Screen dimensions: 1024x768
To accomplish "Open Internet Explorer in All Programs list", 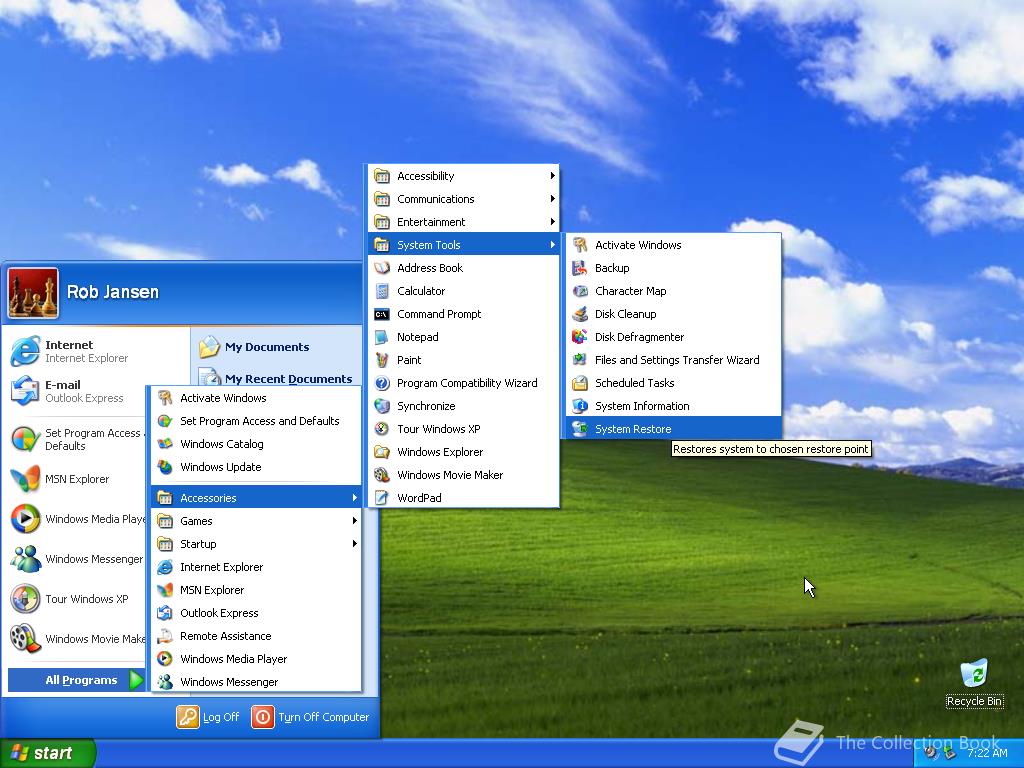I will click(256, 567).
